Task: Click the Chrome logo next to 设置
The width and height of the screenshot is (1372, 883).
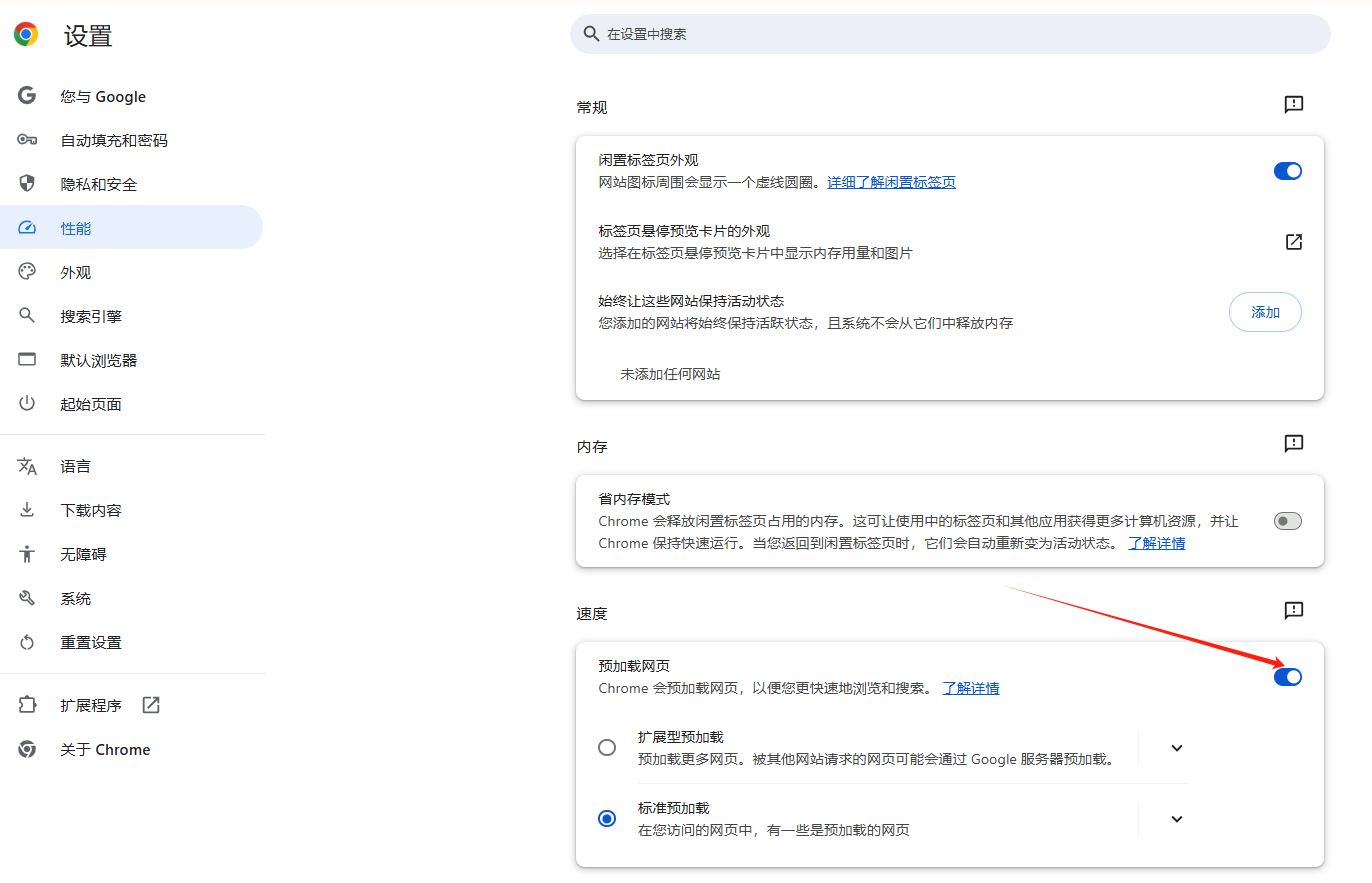Action: pos(26,35)
